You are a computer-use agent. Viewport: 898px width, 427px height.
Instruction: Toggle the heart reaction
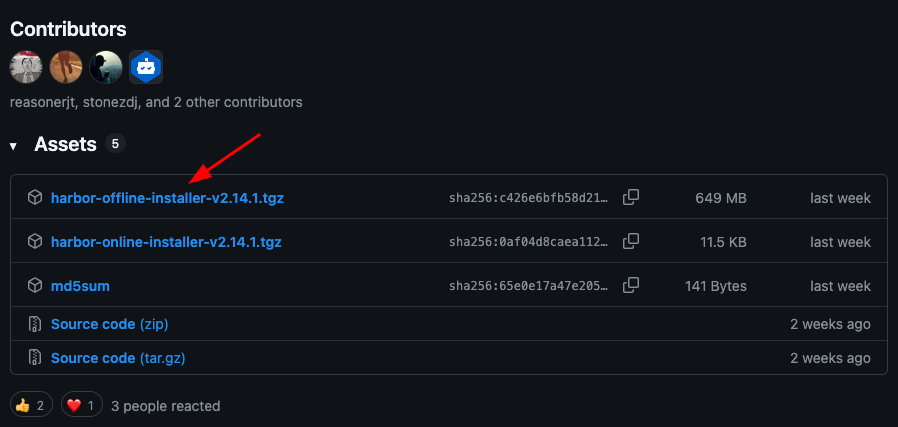point(82,405)
